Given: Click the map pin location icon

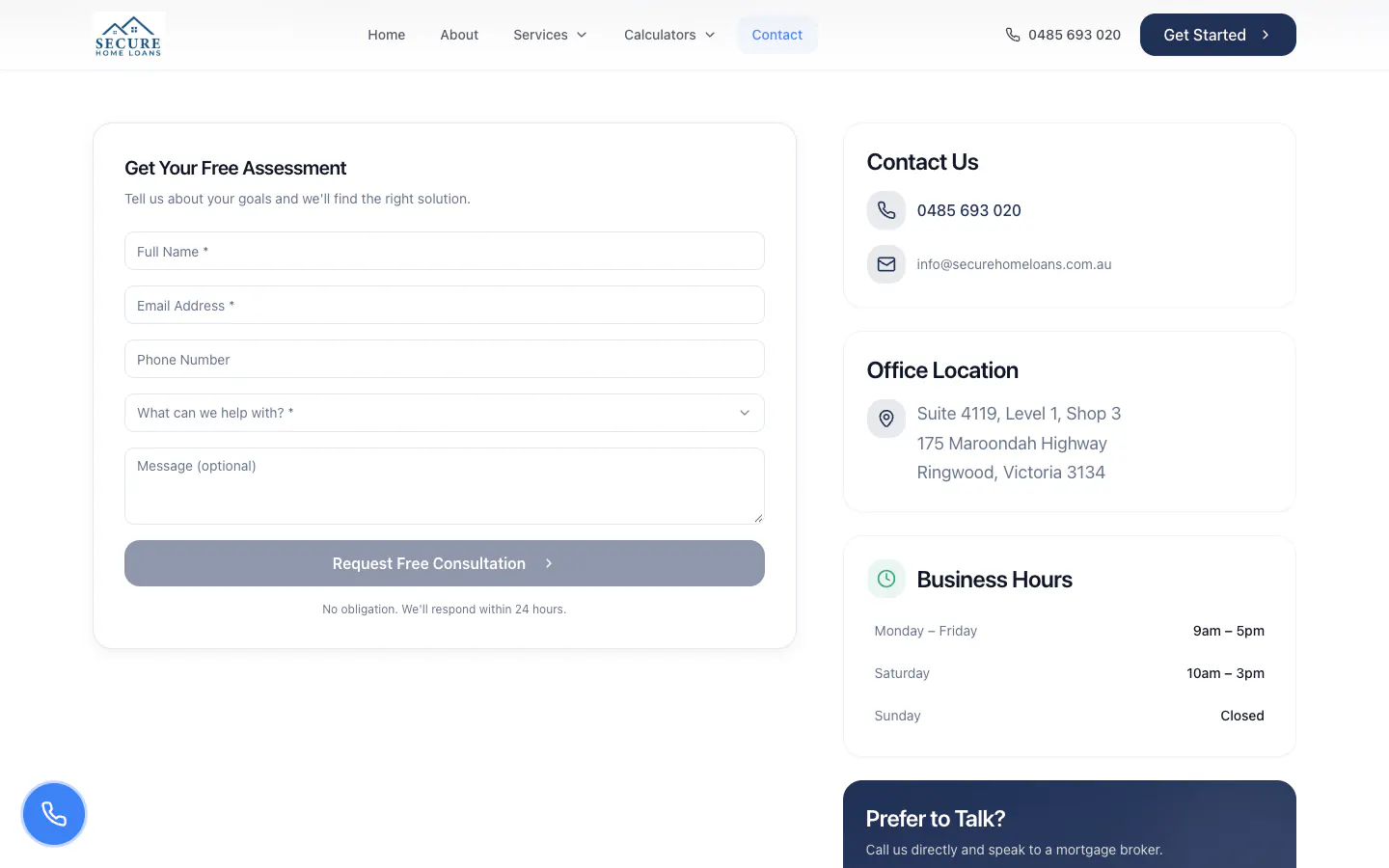Looking at the screenshot, I should pos(886,419).
